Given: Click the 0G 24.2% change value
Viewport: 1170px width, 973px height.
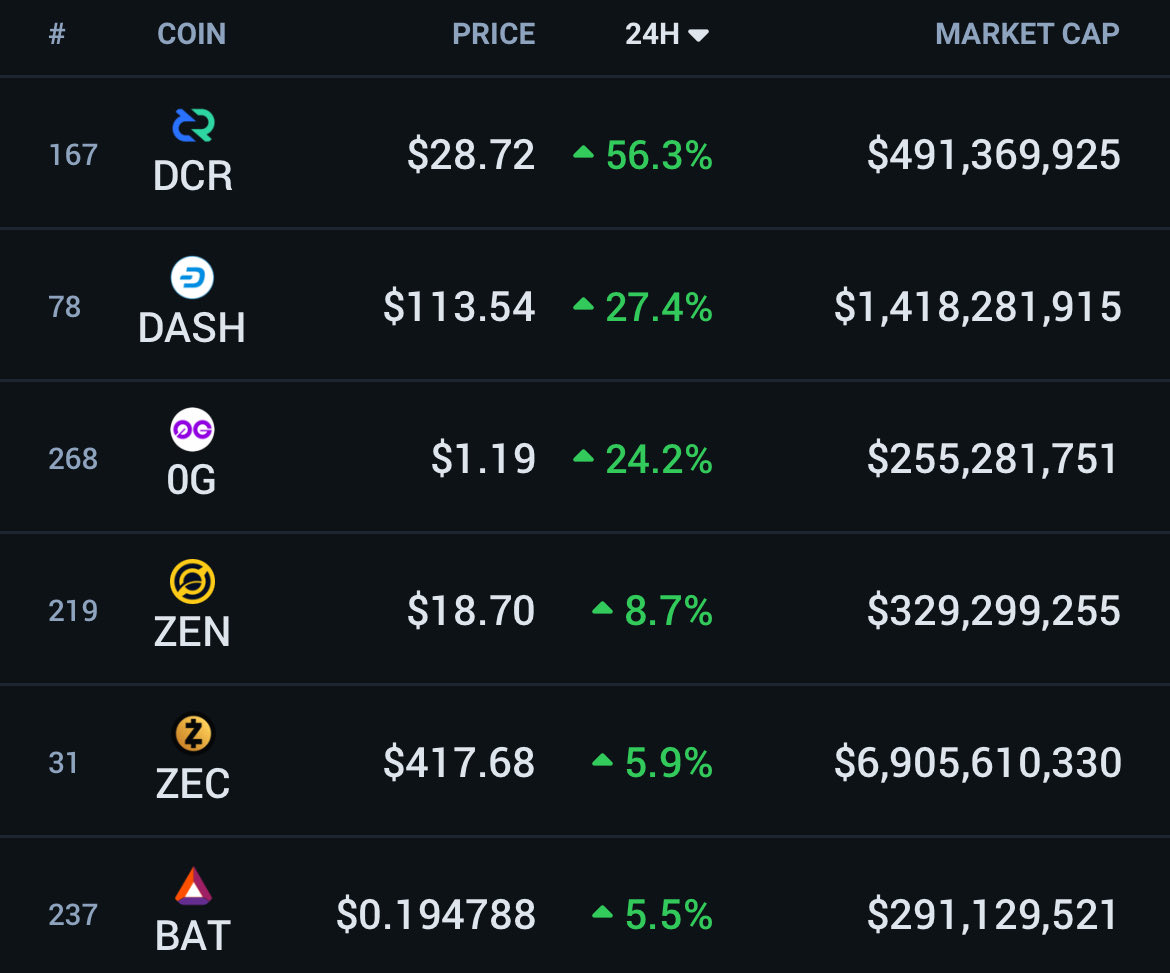Looking at the screenshot, I should (658, 459).
